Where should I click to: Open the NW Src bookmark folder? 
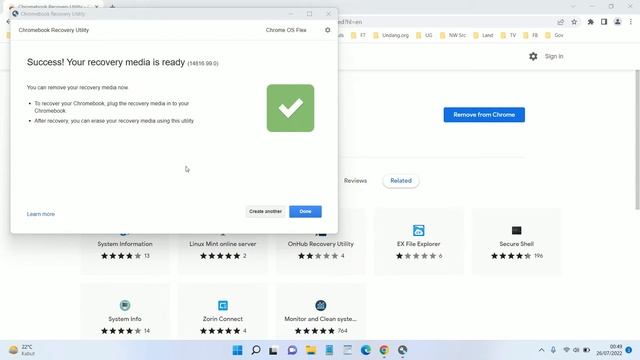tap(453, 36)
